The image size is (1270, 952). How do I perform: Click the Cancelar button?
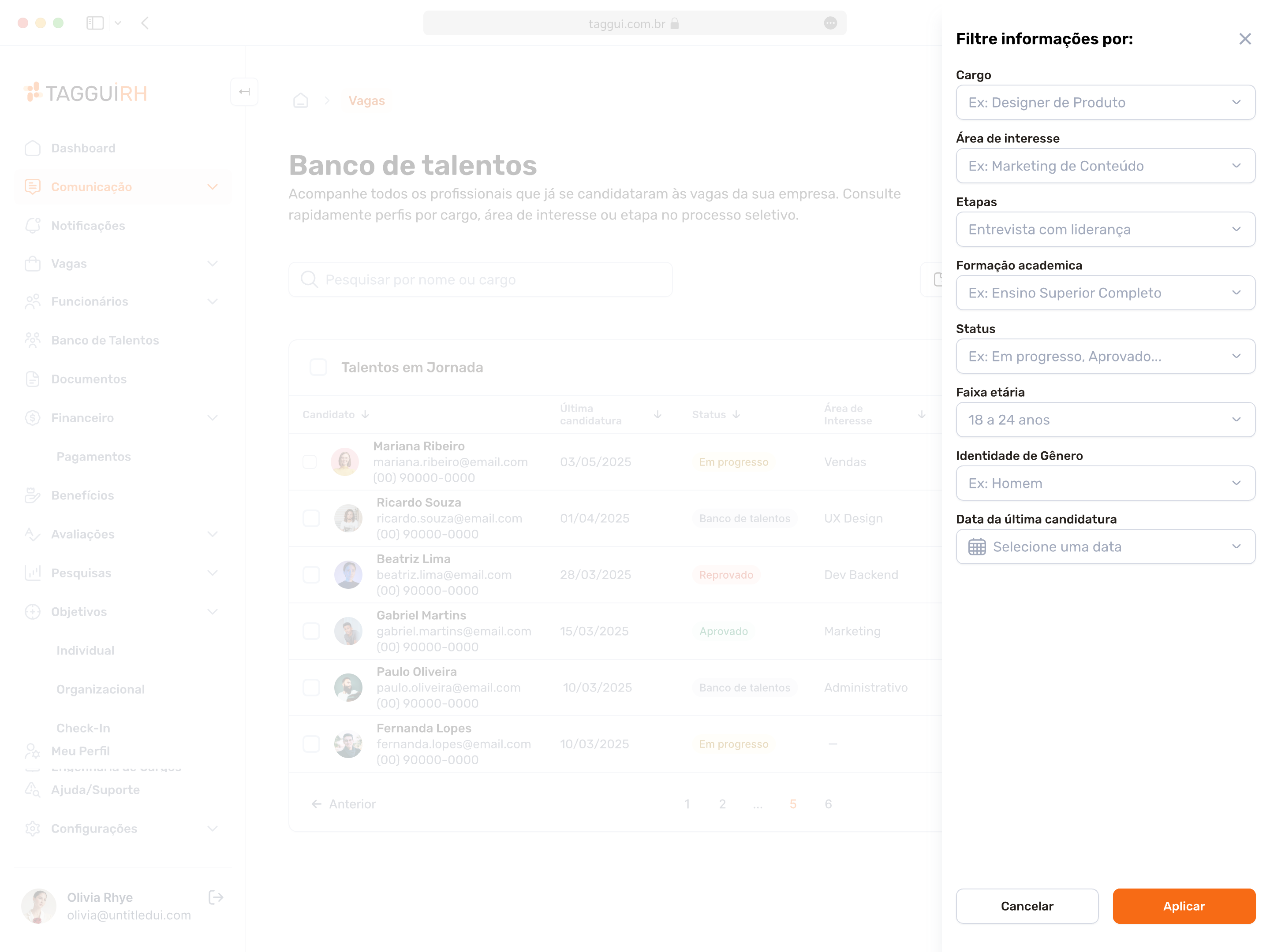[1027, 906]
